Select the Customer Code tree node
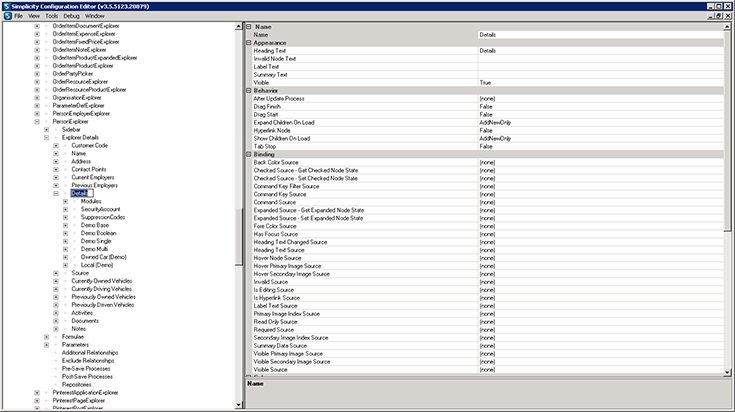This screenshot has width=735, height=412. (x=90, y=145)
